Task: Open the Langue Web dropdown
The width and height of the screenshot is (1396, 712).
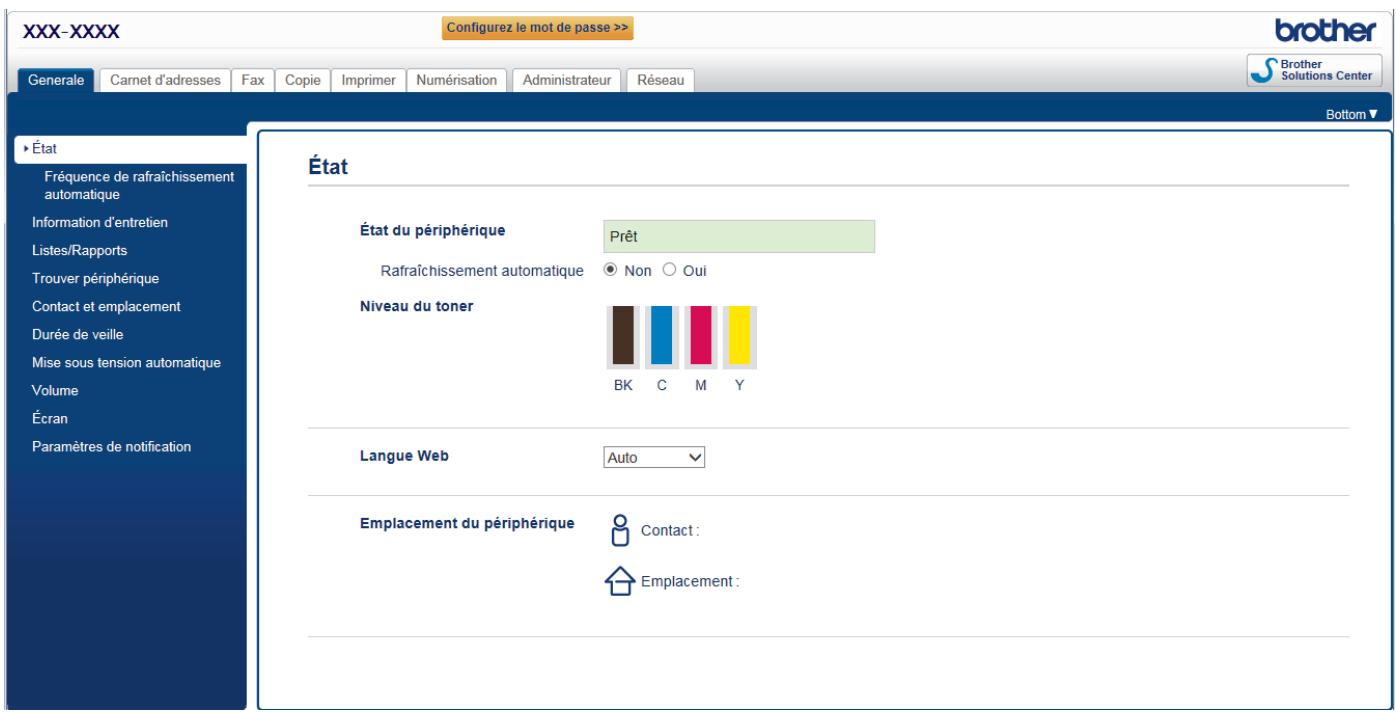Action: 655,457
